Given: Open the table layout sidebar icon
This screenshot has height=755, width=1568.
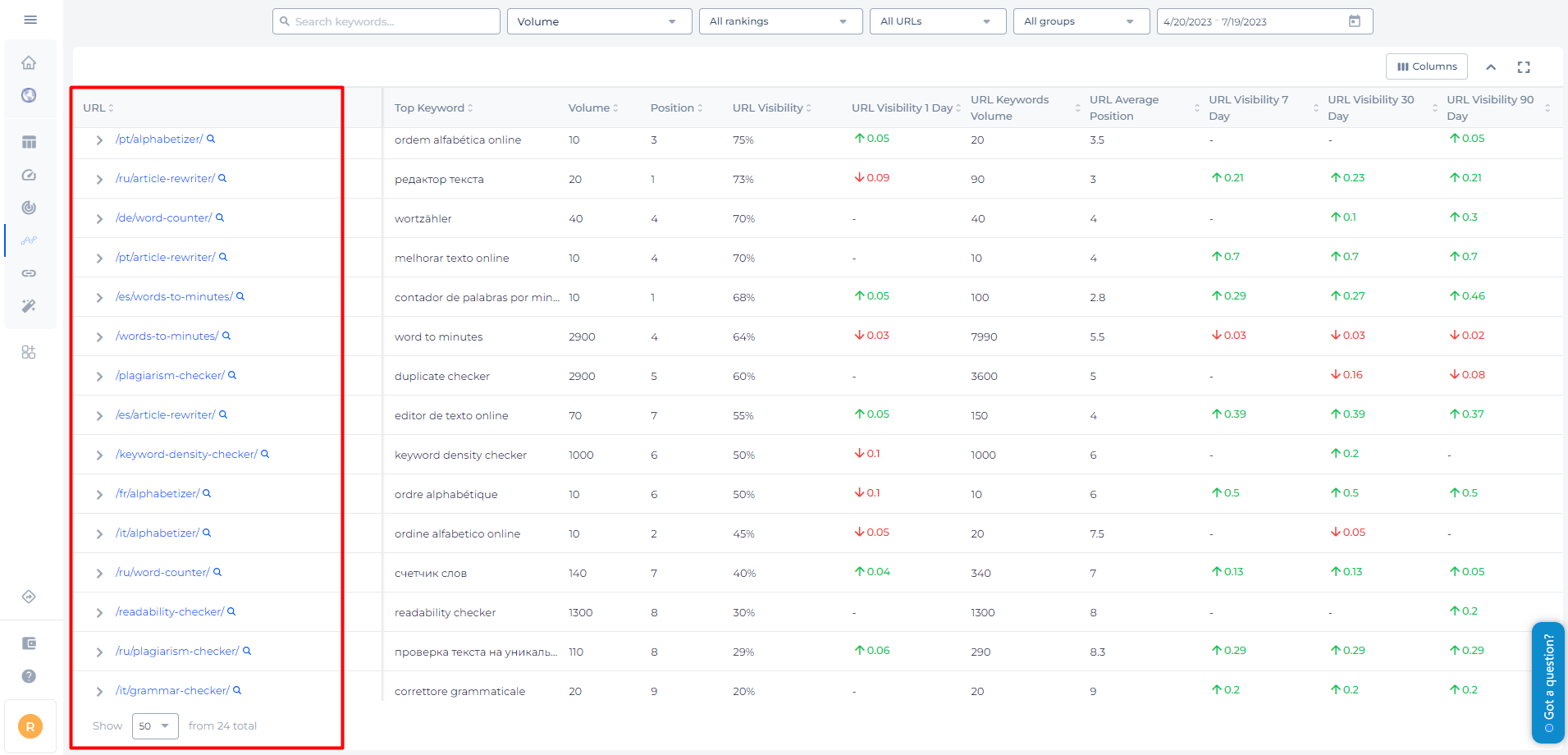Looking at the screenshot, I should (29, 143).
